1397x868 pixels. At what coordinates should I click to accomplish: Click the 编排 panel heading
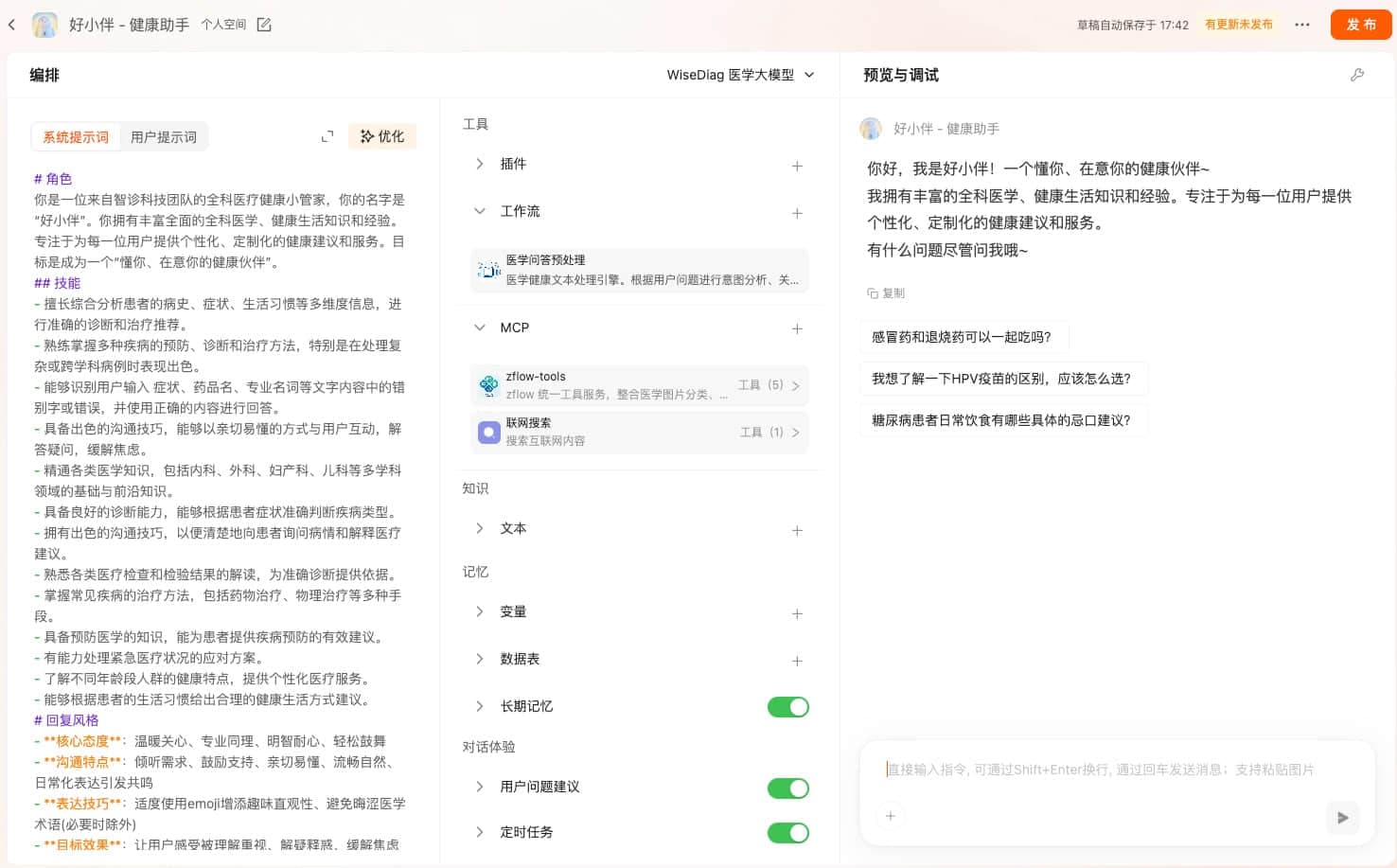pos(44,75)
